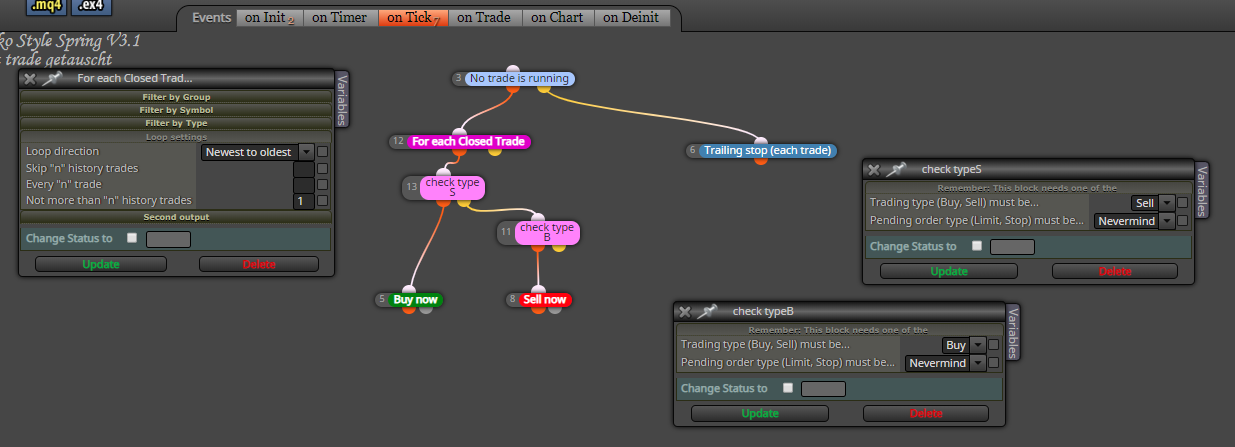
Task: Pin the check typeB panel
Action: pos(708,312)
